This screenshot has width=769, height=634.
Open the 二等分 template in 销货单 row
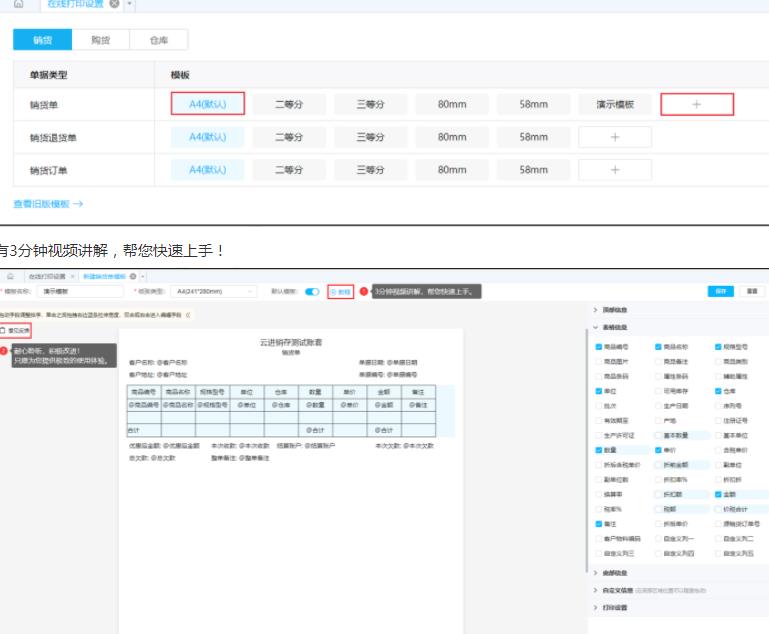[x=289, y=104]
